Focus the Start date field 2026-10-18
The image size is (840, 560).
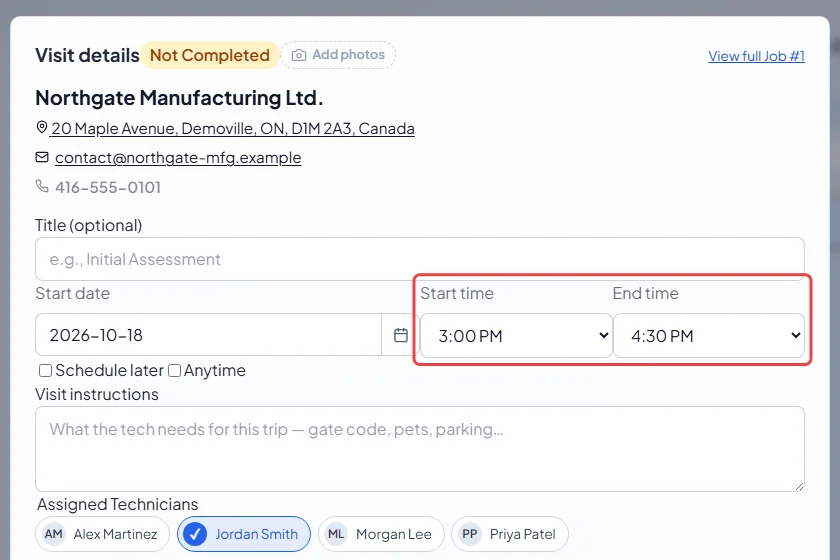[208, 335]
